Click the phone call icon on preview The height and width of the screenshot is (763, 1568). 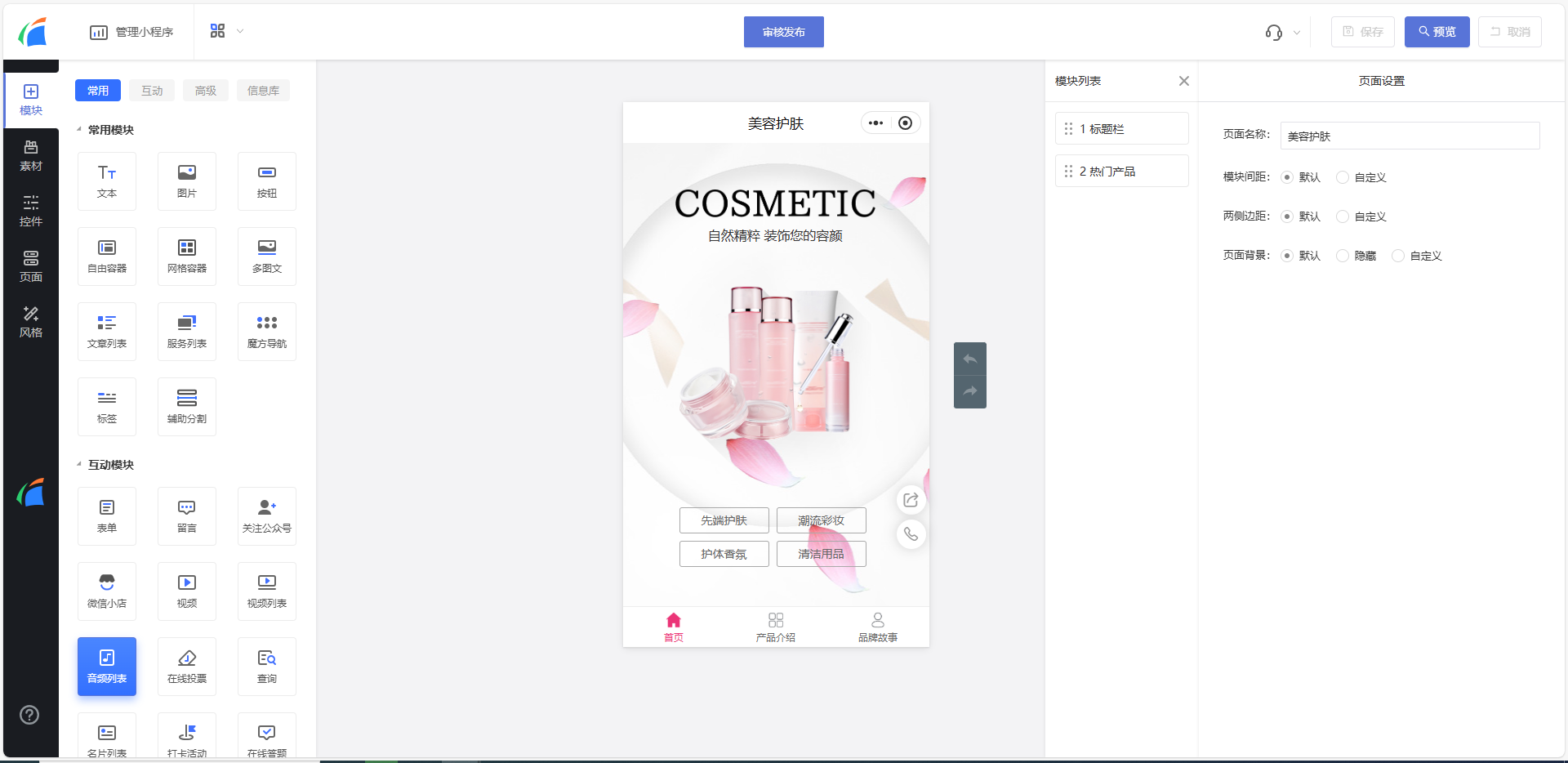click(911, 534)
